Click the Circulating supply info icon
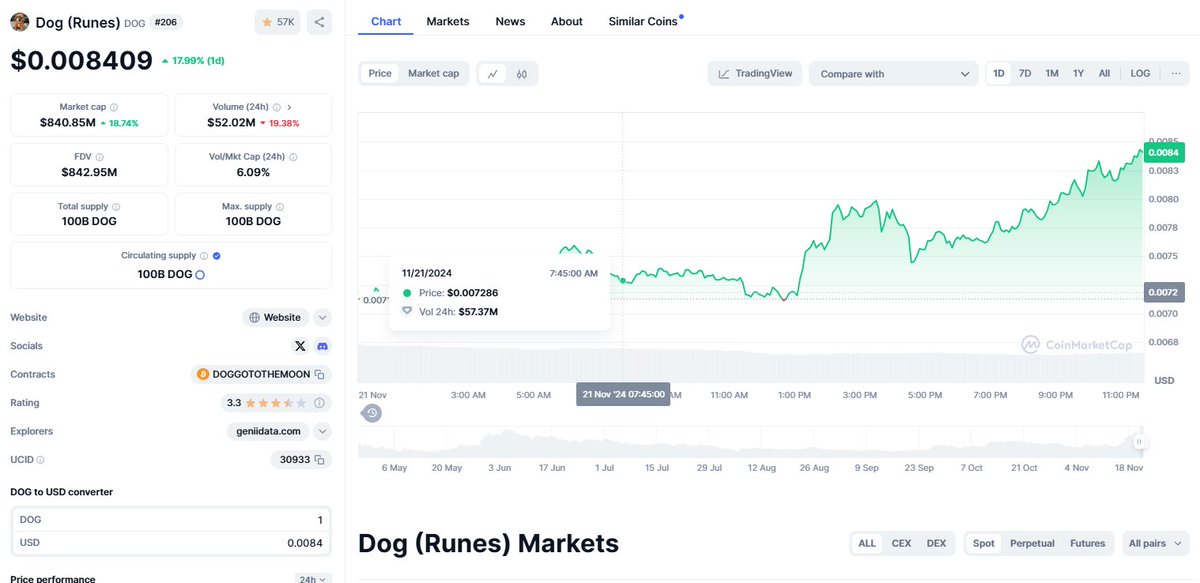 click(x=204, y=256)
